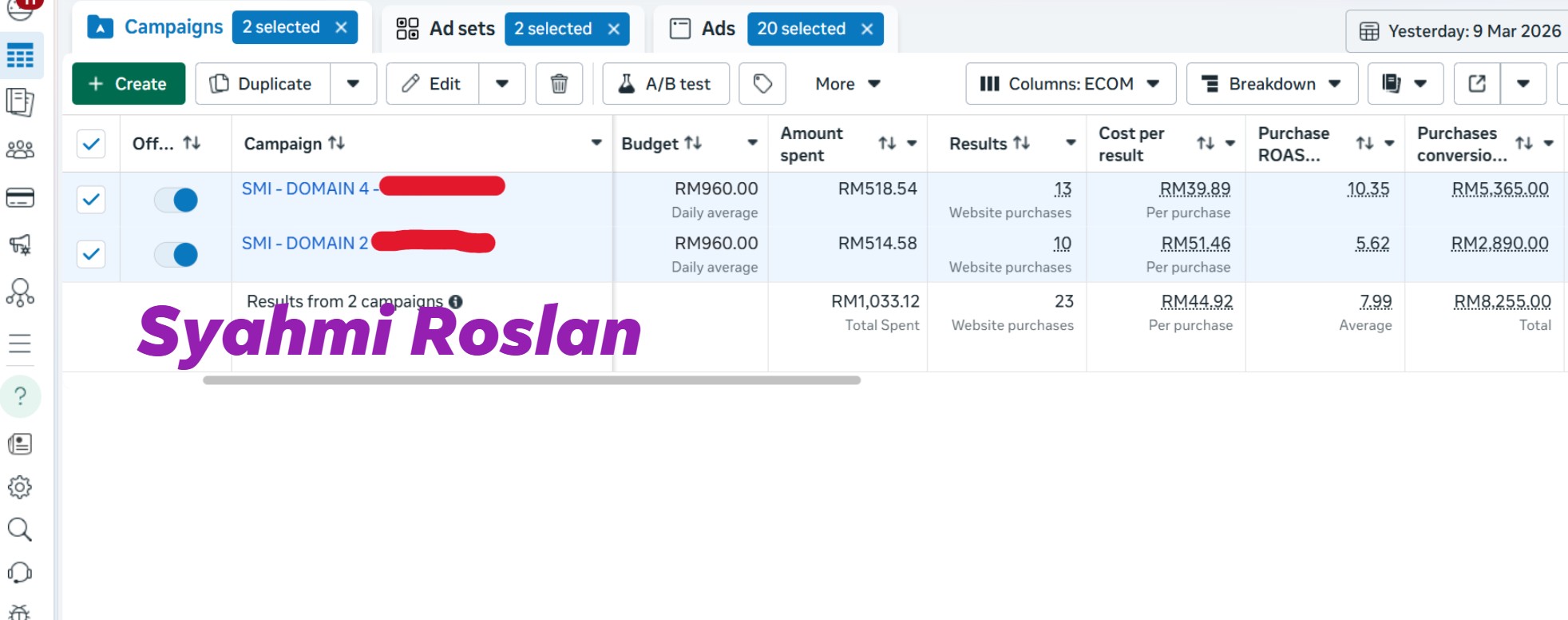Viewport: 1568px width, 620px height.
Task: Open the settings gear icon in sidebar
Action: 20,487
